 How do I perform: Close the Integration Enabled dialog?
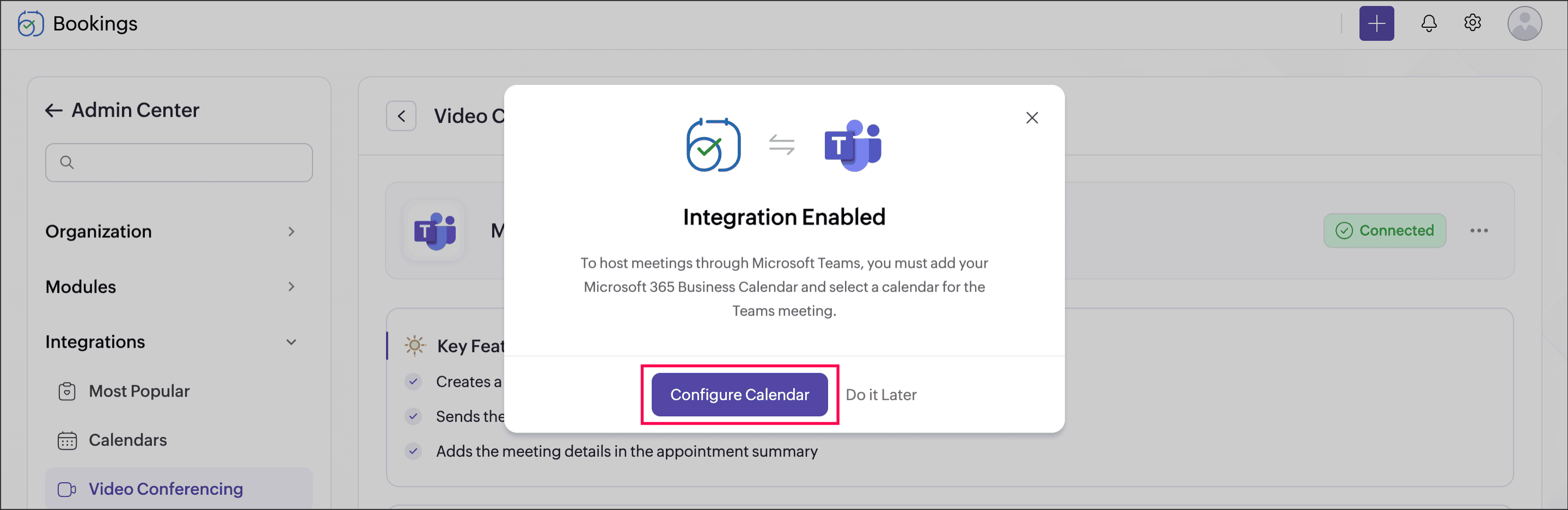1031,118
